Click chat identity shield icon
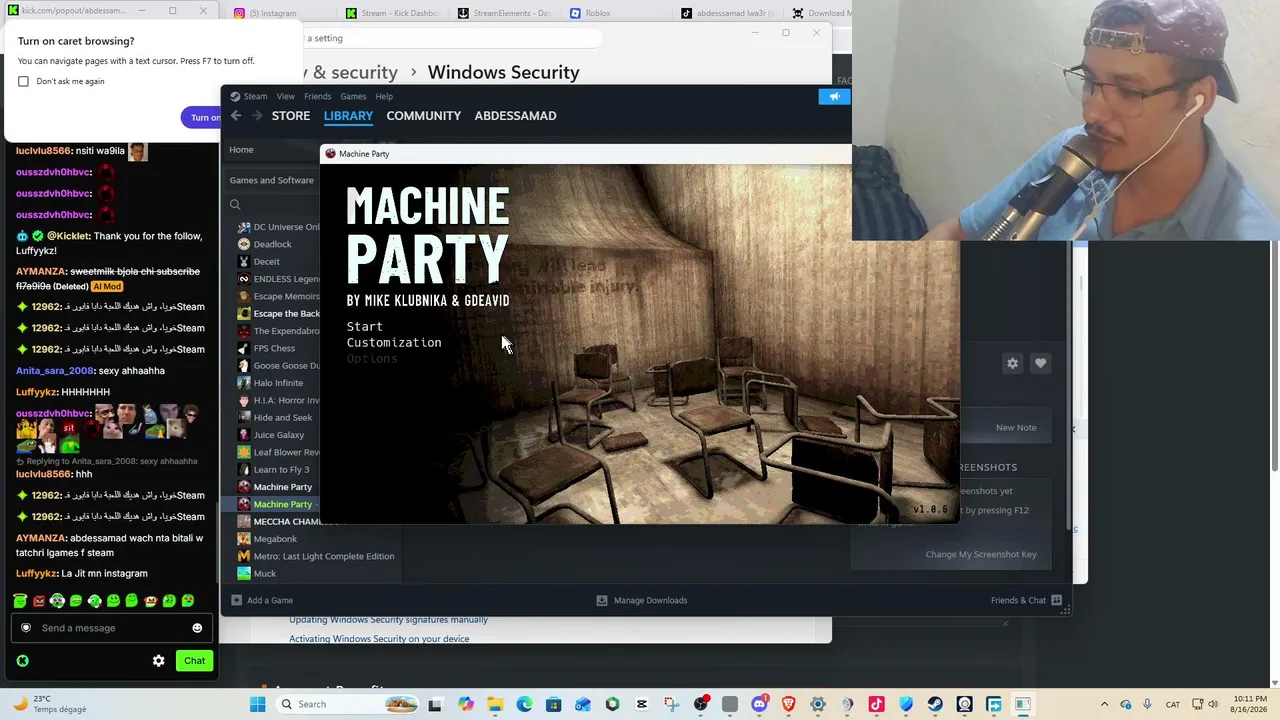The height and width of the screenshot is (720, 1280). (26, 628)
